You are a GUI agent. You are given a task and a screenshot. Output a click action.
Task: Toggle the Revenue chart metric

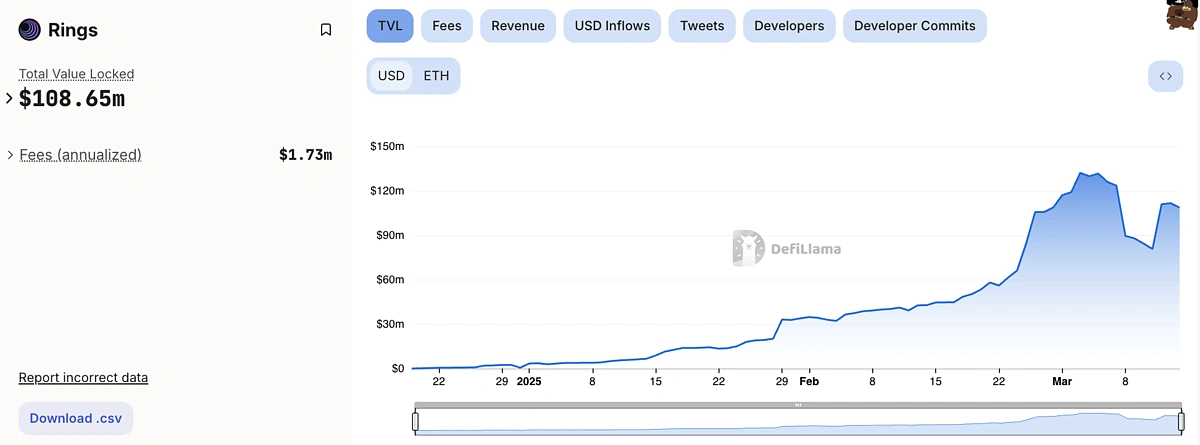518,26
